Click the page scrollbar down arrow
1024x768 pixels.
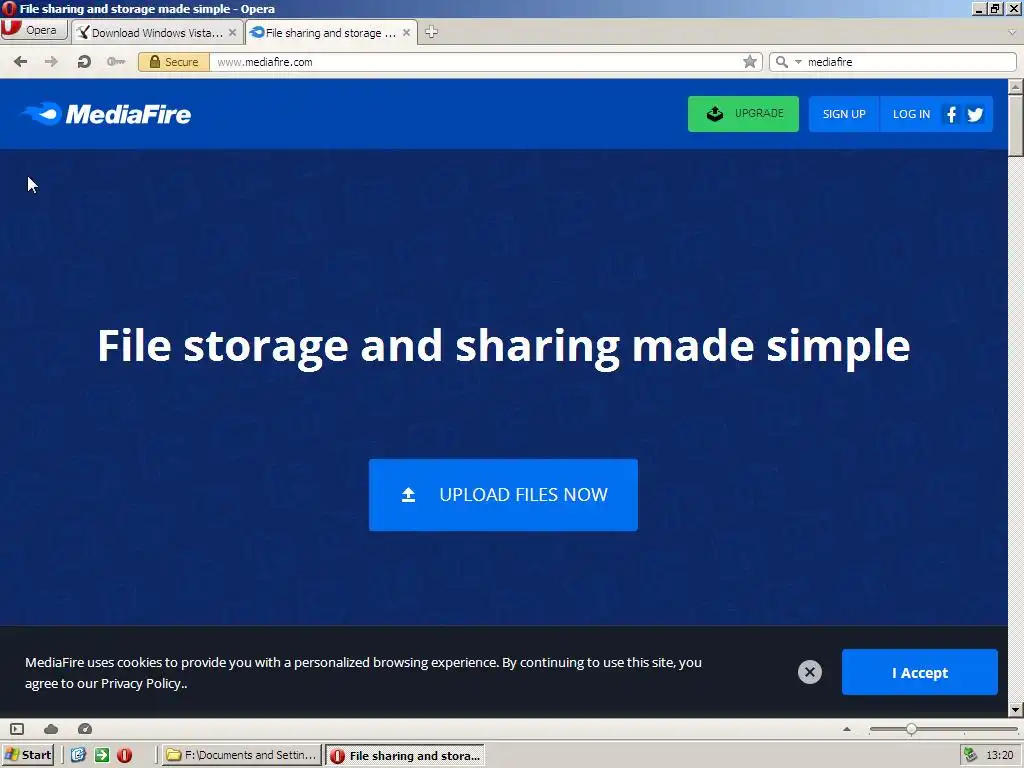tap(1016, 709)
